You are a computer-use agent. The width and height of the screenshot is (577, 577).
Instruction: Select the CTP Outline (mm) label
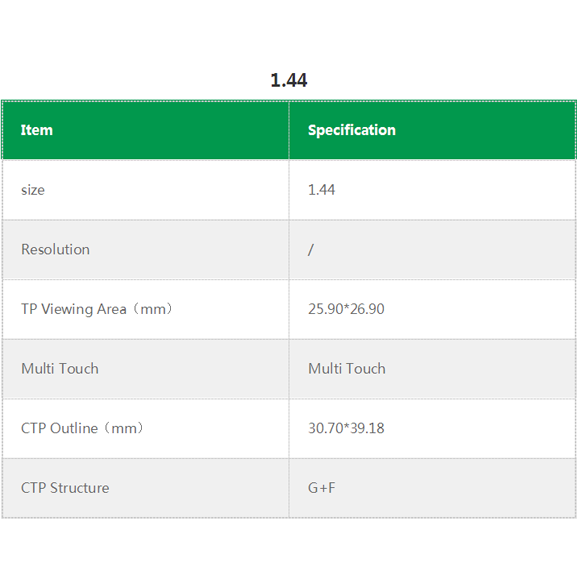[x=82, y=428]
